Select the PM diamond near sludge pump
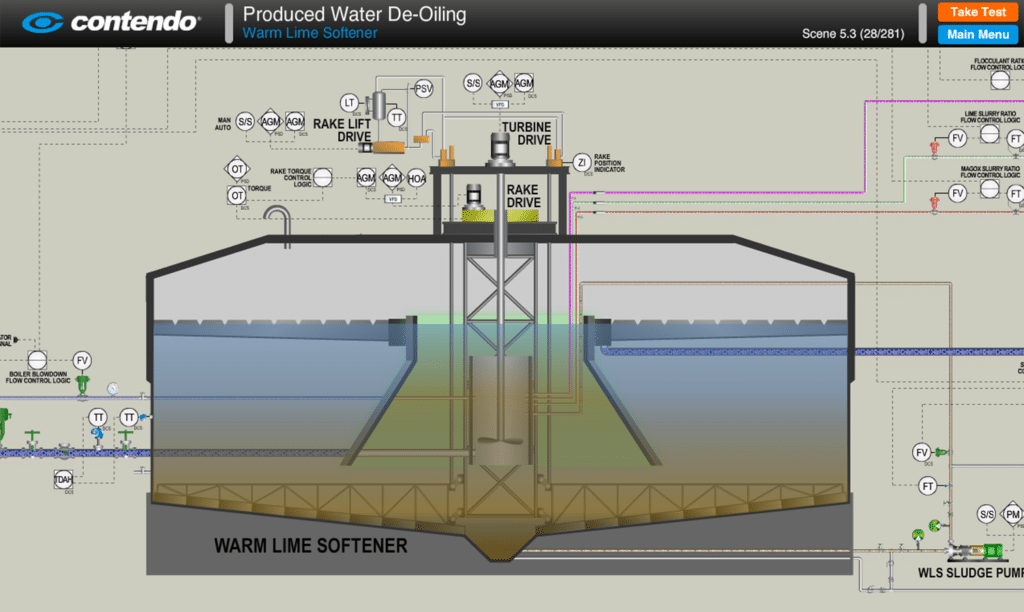The height and width of the screenshot is (612, 1024). click(1012, 514)
